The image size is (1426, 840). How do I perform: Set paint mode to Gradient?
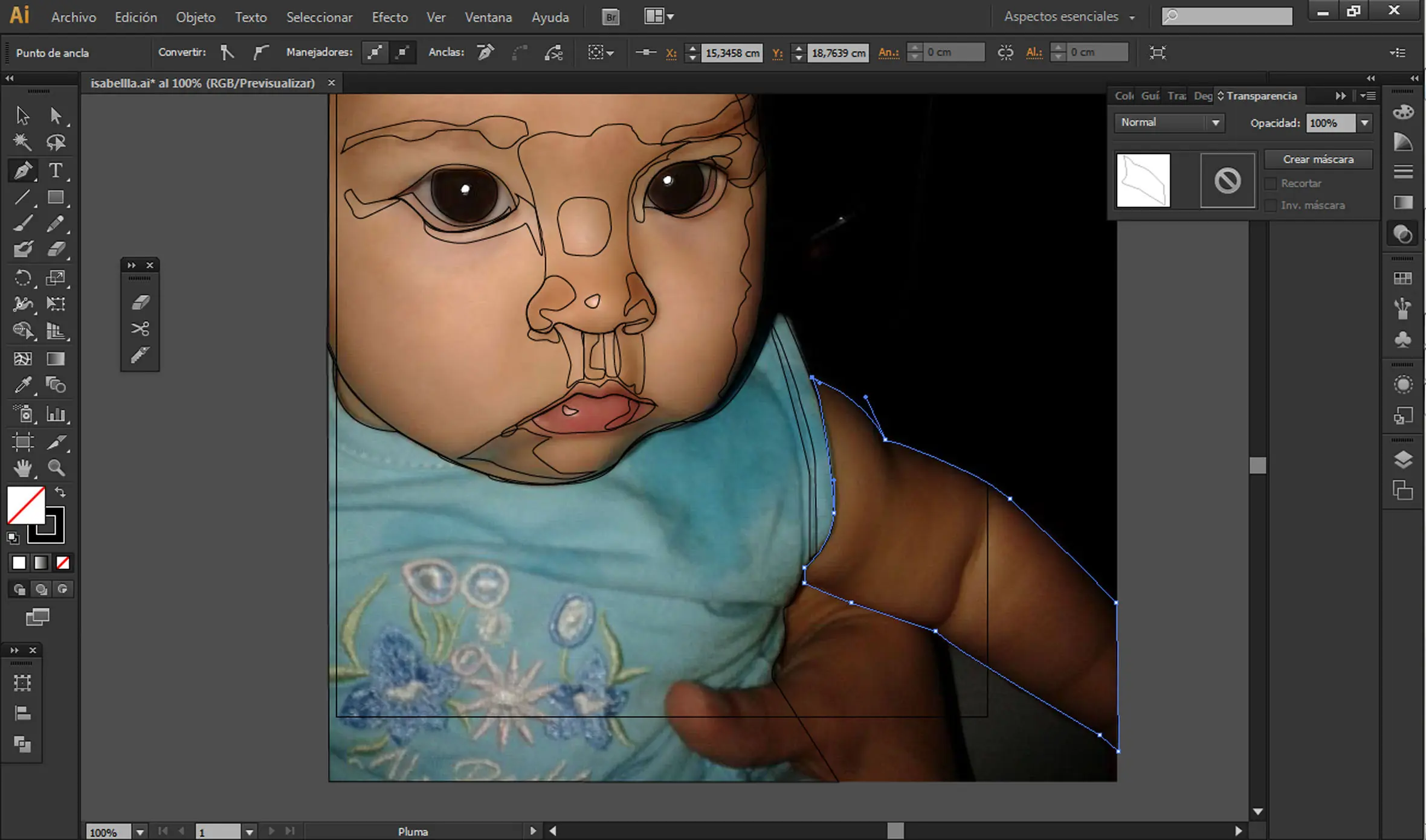(x=40, y=563)
